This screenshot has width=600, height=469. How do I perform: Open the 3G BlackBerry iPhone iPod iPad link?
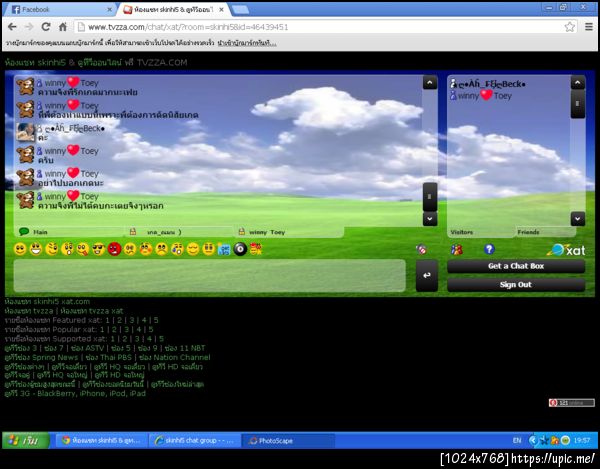click(x=75, y=393)
